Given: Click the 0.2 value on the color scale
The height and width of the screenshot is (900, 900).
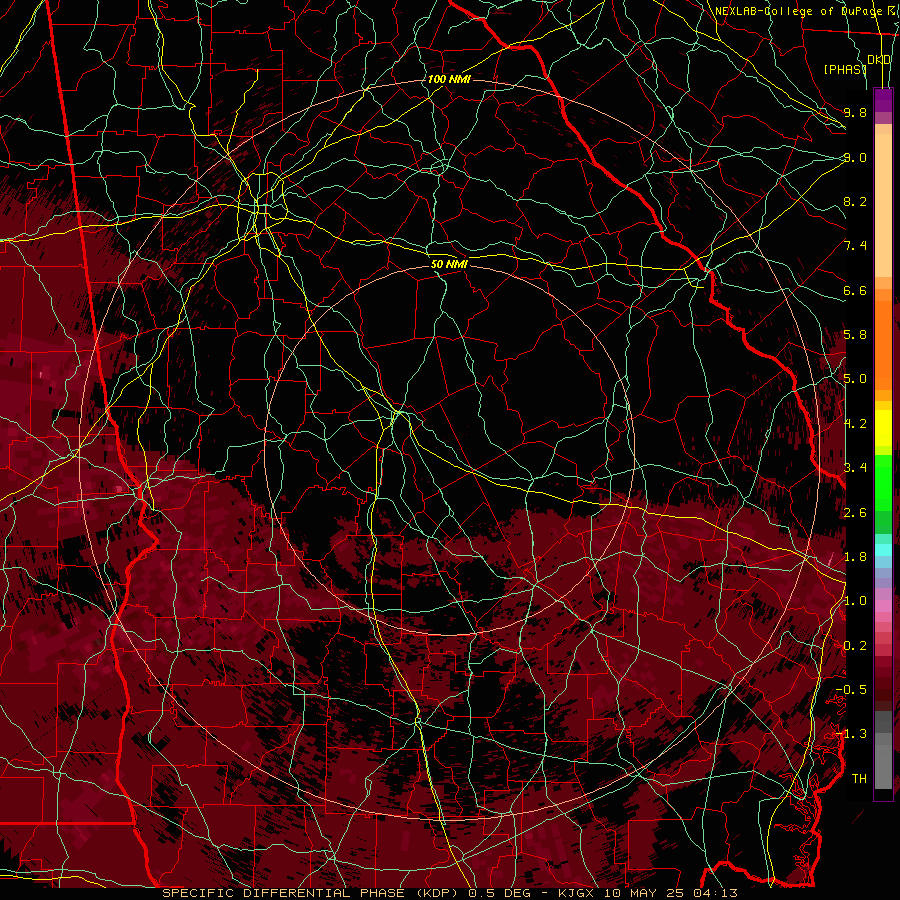Looking at the screenshot, I should [855, 646].
